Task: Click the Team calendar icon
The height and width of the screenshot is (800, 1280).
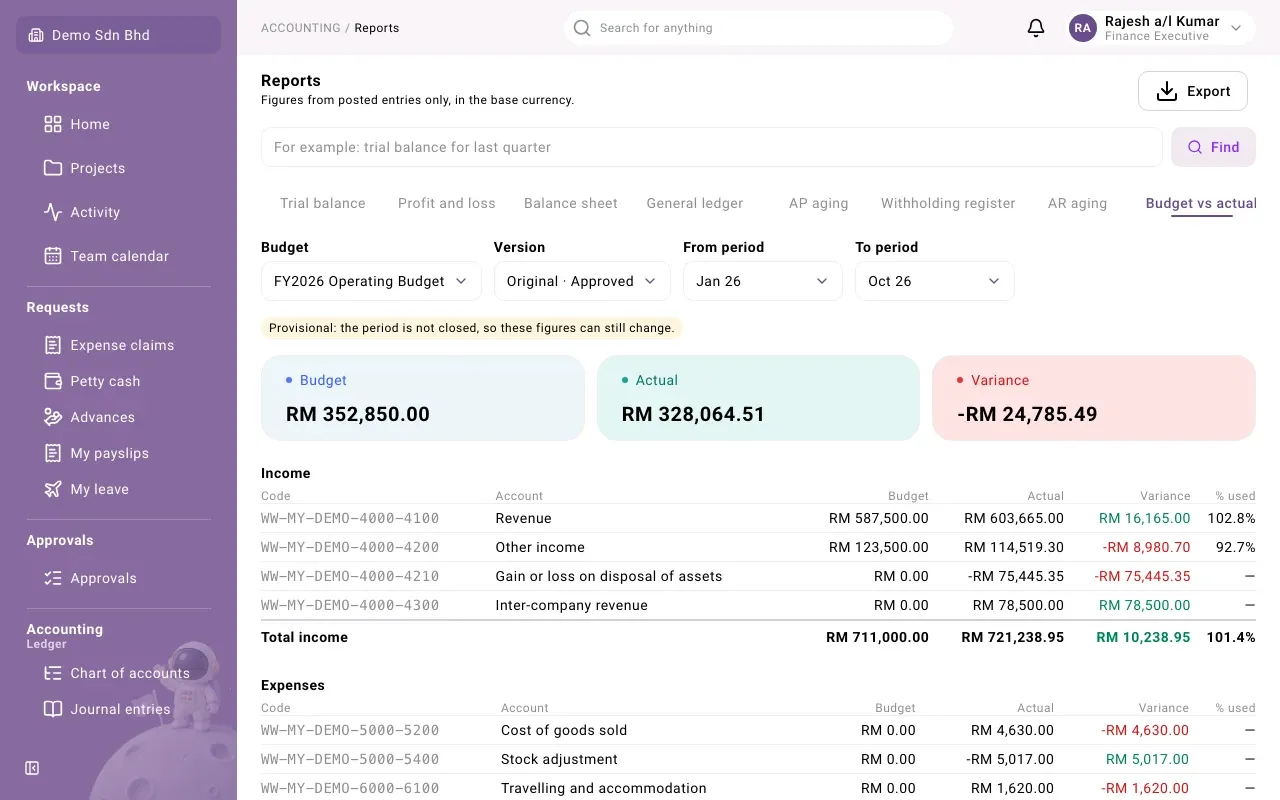Action: [x=53, y=256]
